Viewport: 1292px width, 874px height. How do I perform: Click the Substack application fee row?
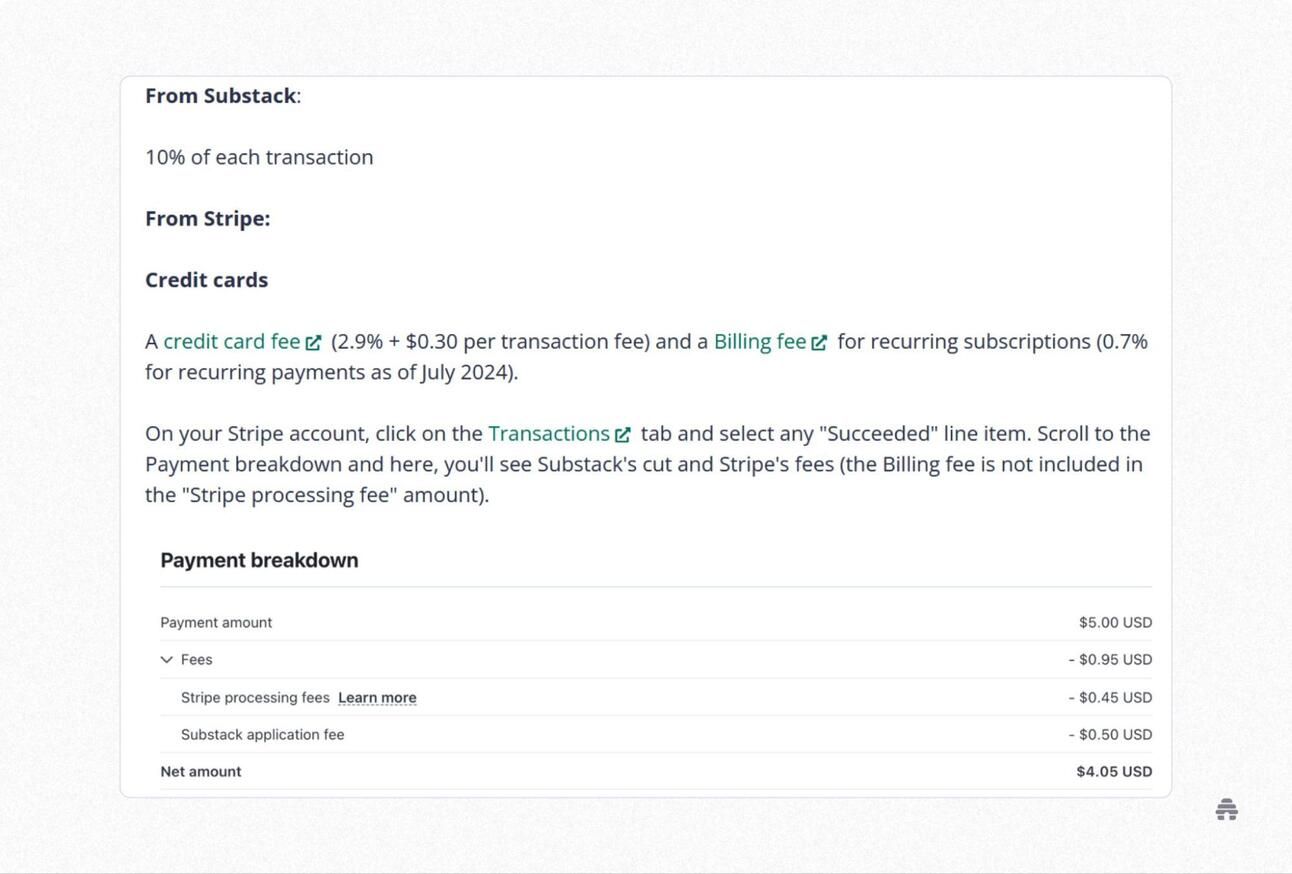[x=656, y=734]
